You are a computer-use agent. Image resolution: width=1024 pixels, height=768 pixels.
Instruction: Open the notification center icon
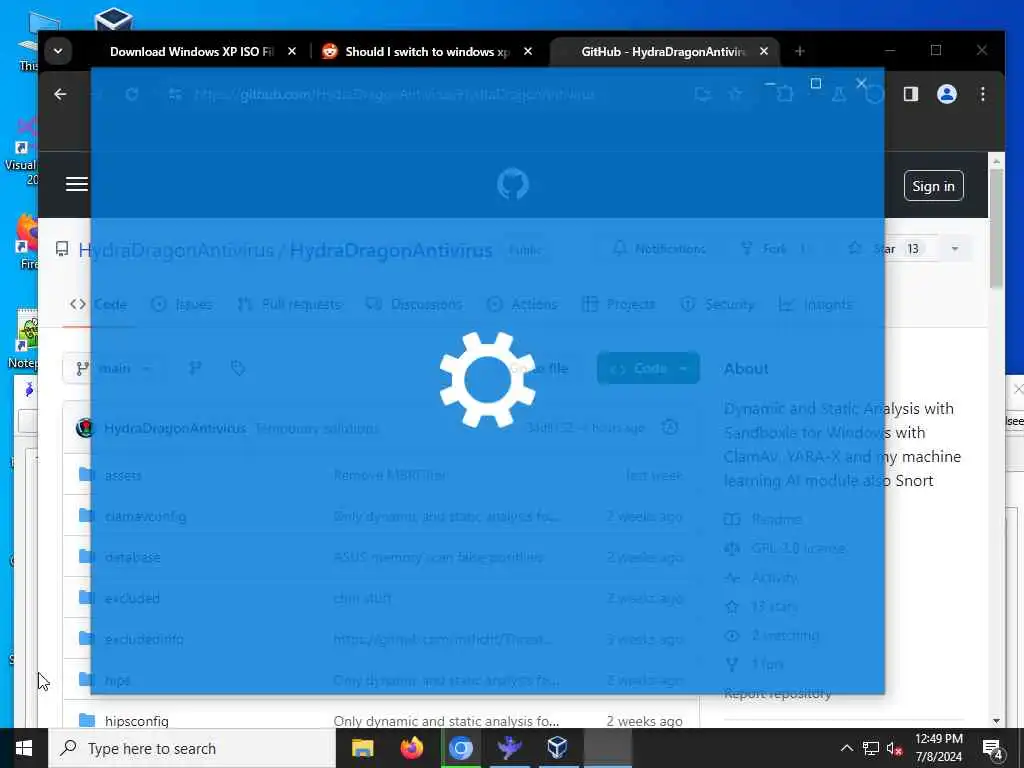(993, 749)
